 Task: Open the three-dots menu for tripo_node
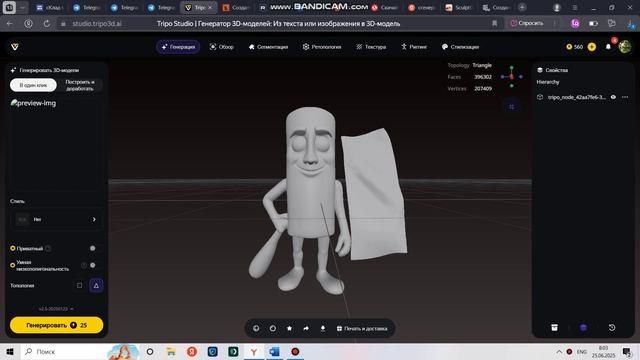[x=625, y=97]
